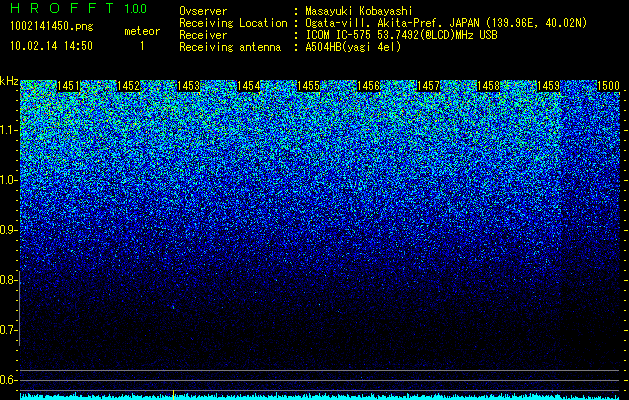
Task: Click the Receiving Location field label
Action: [233, 23]
